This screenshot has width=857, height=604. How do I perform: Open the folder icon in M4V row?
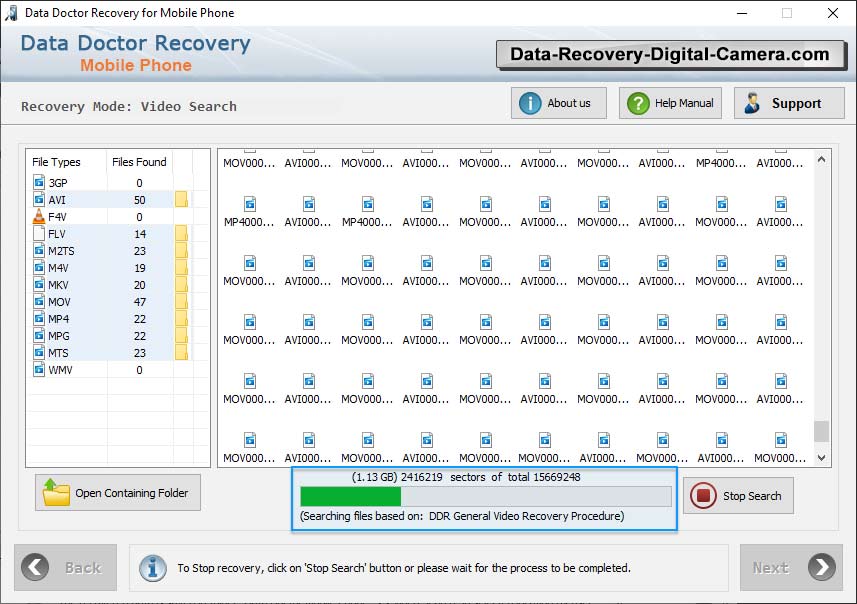pos(181,267)
